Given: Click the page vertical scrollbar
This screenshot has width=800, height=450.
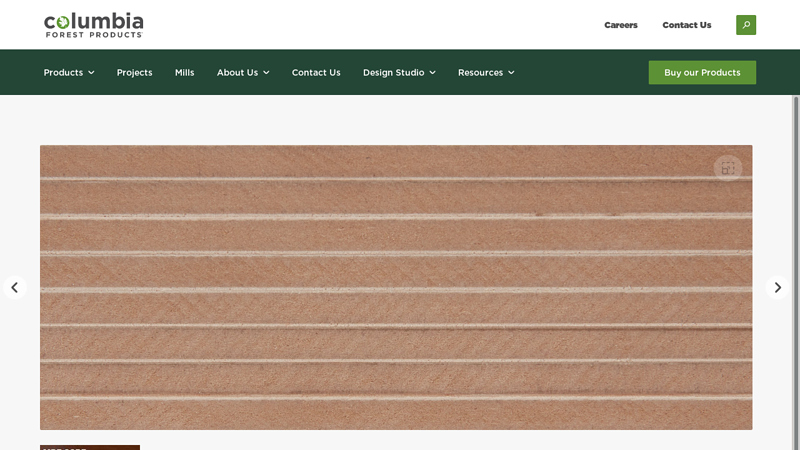Looking at the screenshot, I should tap(795, 272).
